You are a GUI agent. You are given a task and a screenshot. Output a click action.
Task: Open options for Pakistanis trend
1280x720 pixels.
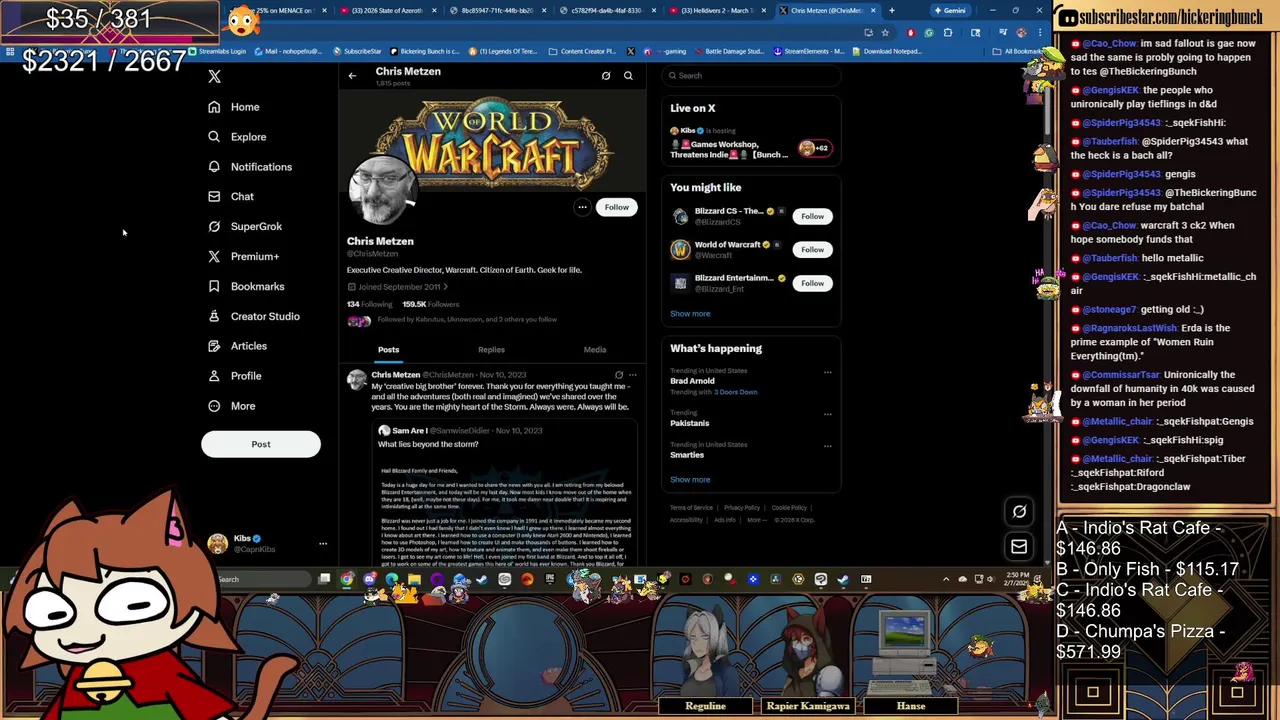click(827, 413)
